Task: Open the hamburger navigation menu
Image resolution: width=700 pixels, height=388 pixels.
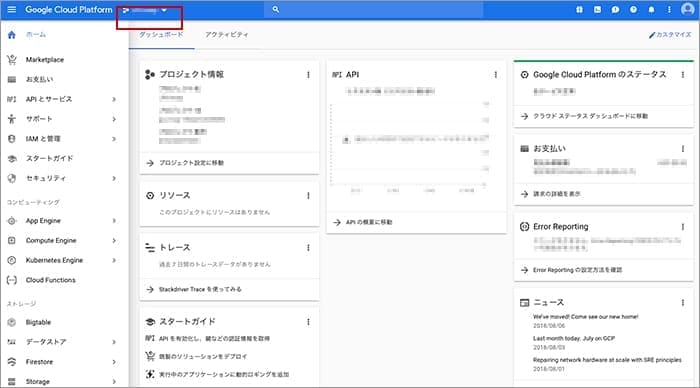Action: (12, 9)
